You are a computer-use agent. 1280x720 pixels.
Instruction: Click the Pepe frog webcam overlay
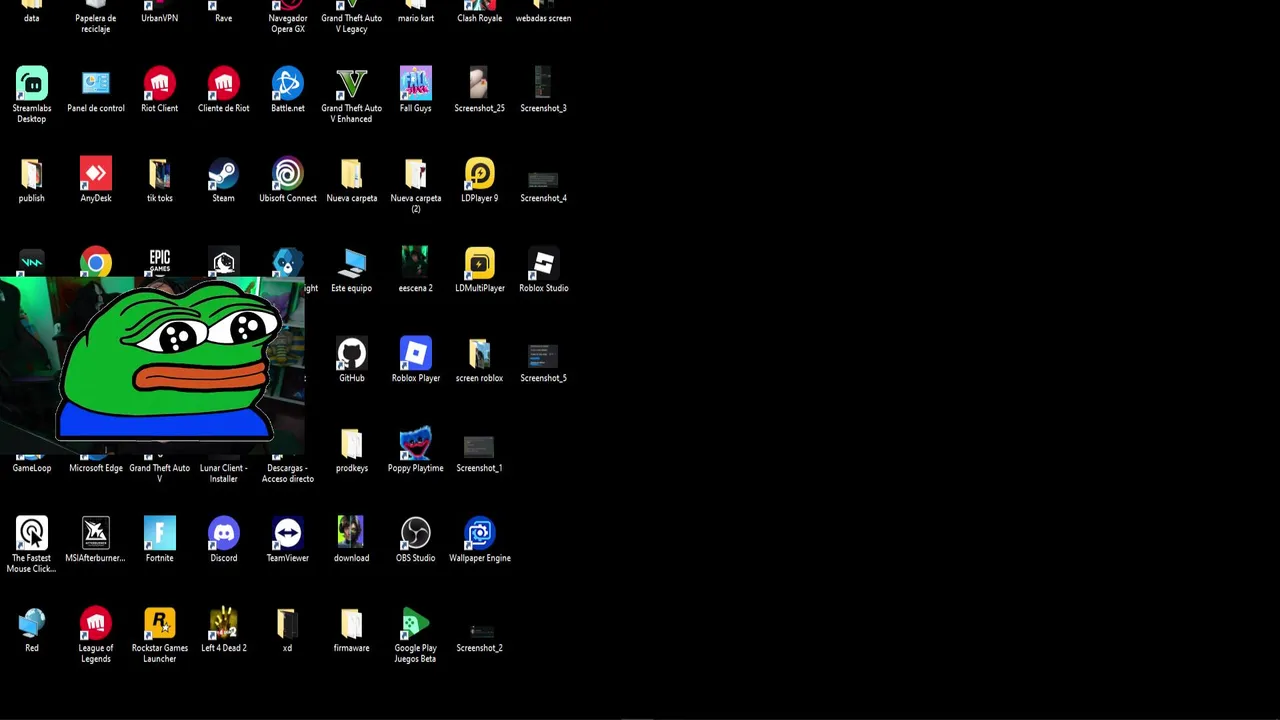coord(152,367)
